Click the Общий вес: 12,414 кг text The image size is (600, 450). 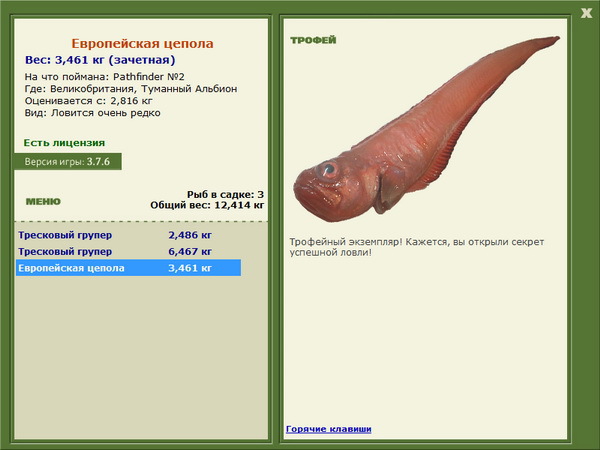[x=207, y=205]
